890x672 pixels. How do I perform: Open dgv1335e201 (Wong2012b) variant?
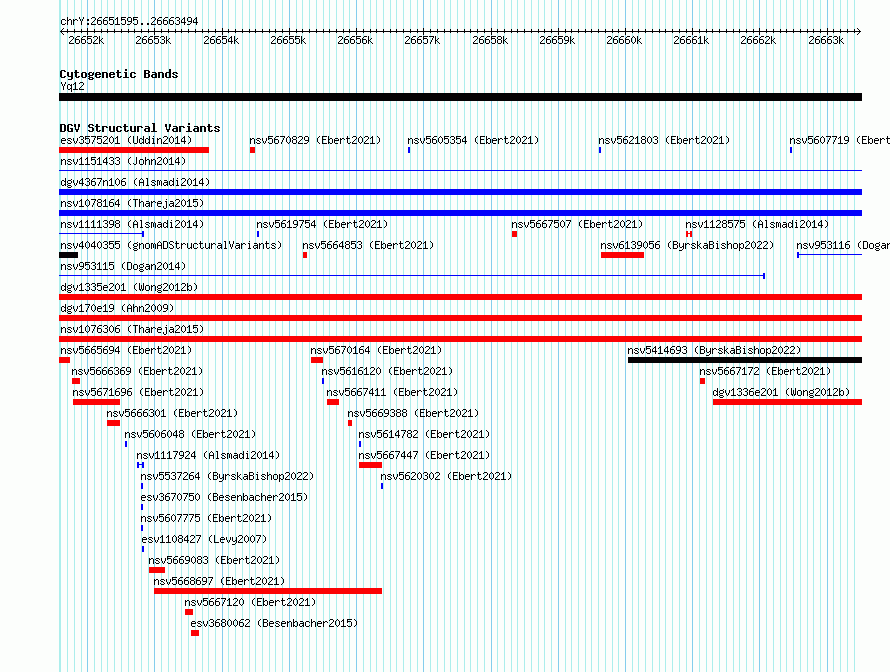pyautogui.click(x=129, y=287)
